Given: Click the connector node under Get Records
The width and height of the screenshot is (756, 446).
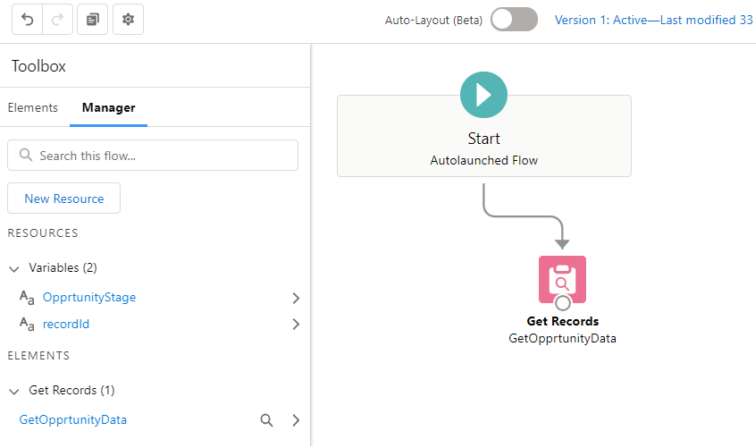Looking at the screenshot, I should coord(563,303).
